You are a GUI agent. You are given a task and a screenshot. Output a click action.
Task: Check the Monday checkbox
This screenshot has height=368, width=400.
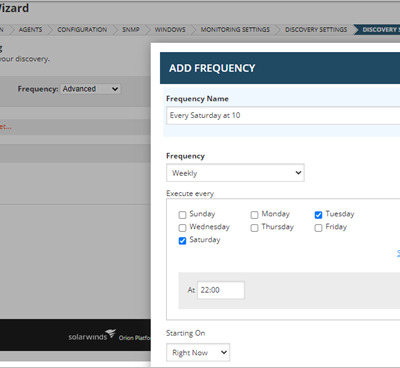254,215
